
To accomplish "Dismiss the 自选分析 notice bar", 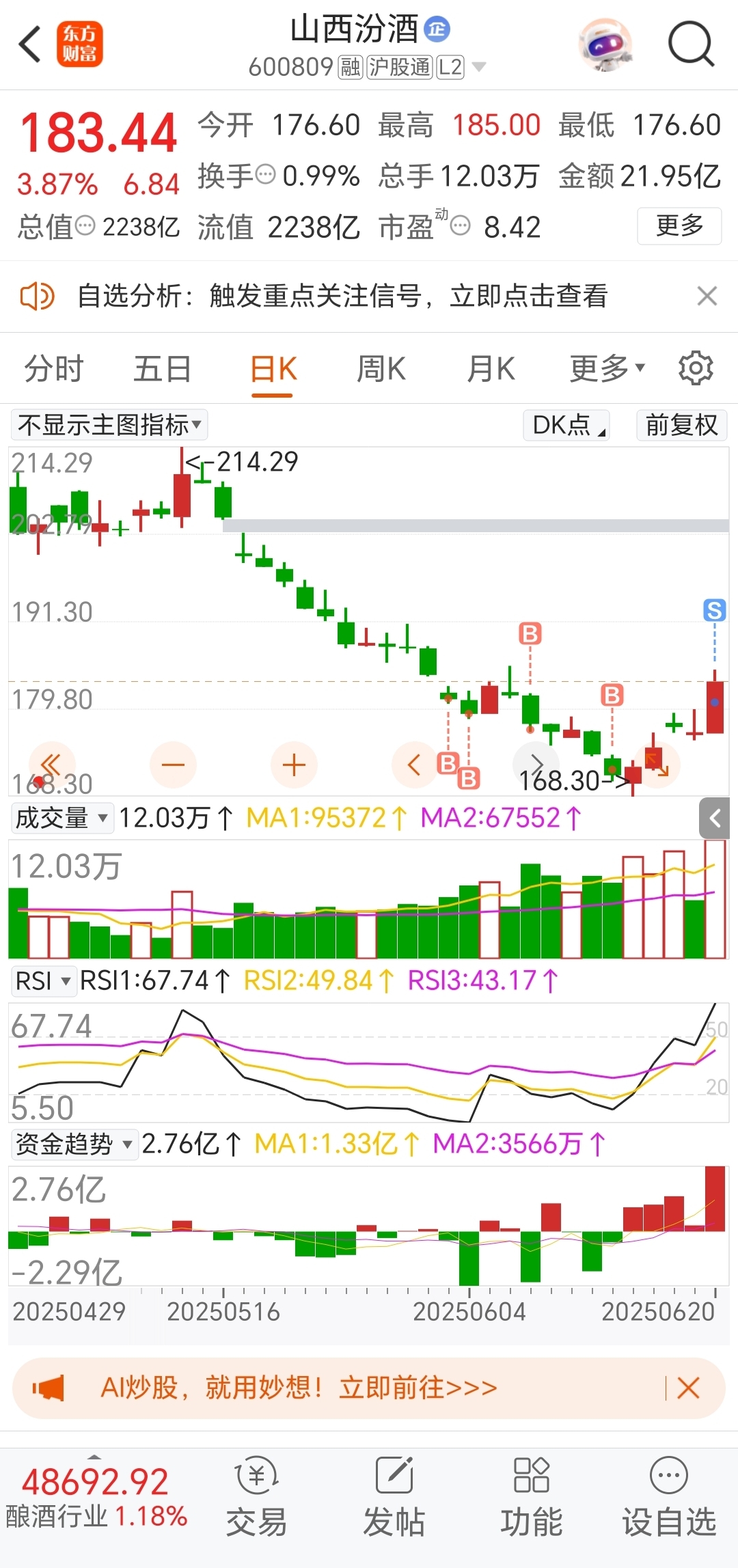I will click(x=707, y=297).
